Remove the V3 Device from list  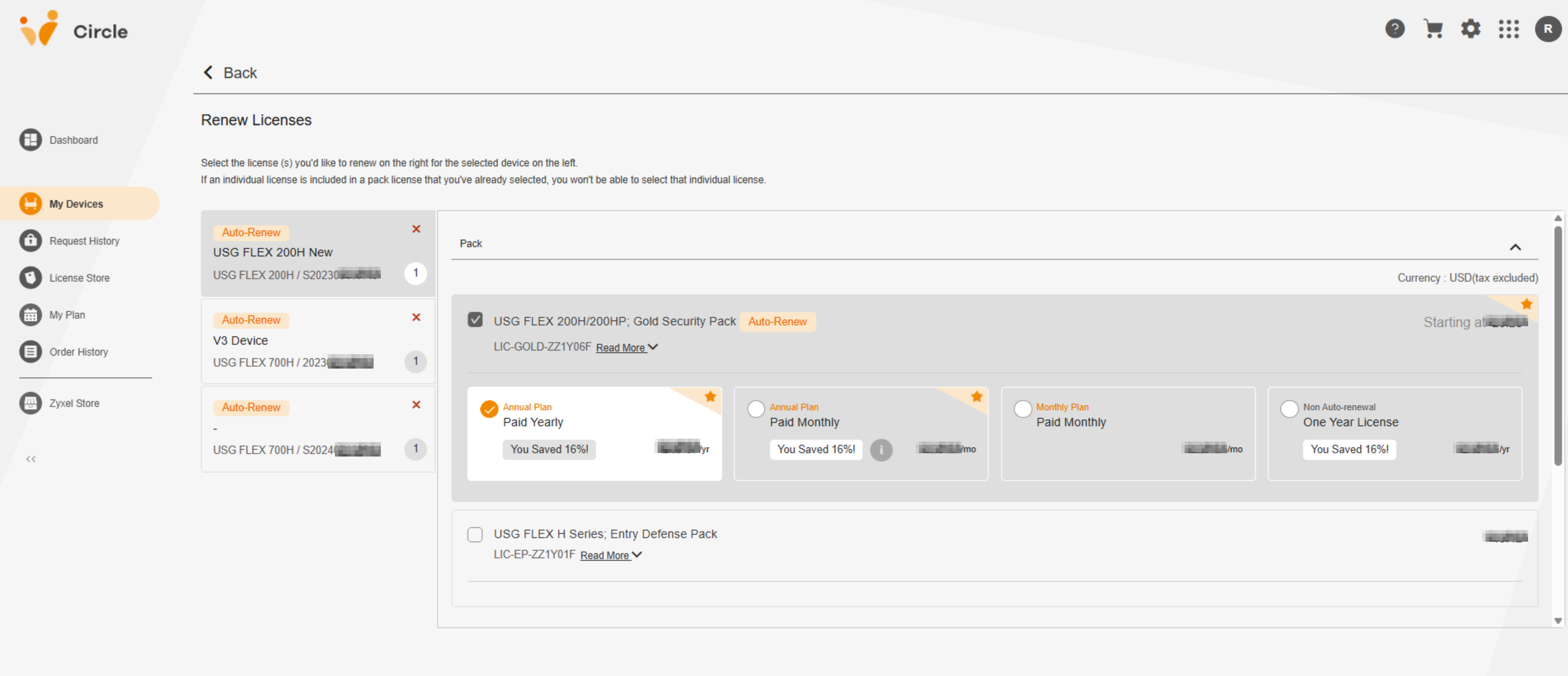pyautogui.click(x=416, y=317)
